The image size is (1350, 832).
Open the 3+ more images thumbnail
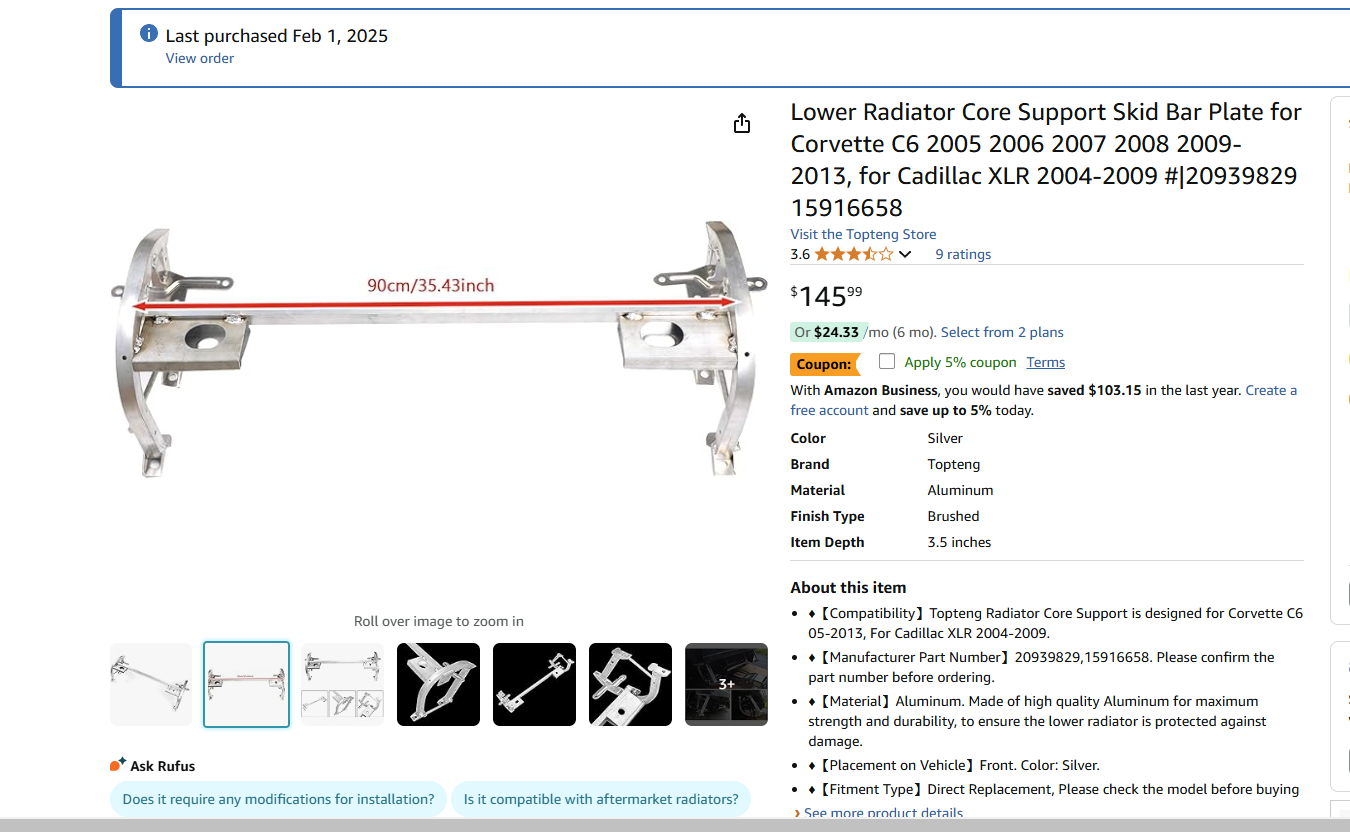click(x=726, y=684)
